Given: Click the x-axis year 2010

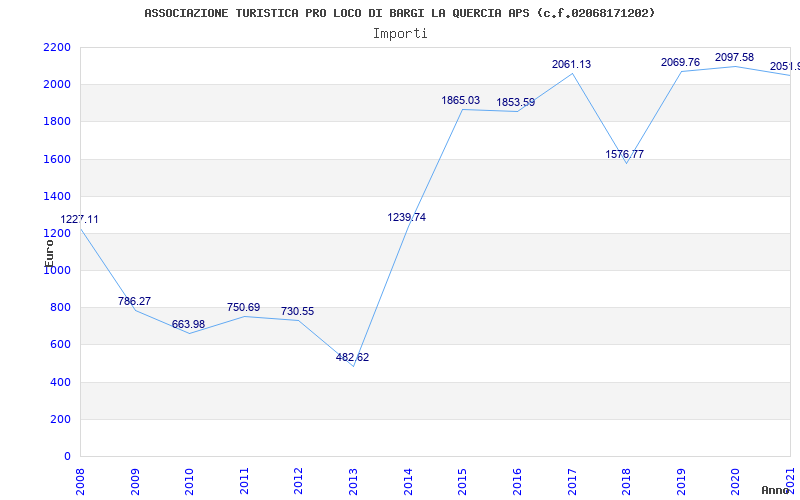Looking at the screenshot, I should (189, 481).
